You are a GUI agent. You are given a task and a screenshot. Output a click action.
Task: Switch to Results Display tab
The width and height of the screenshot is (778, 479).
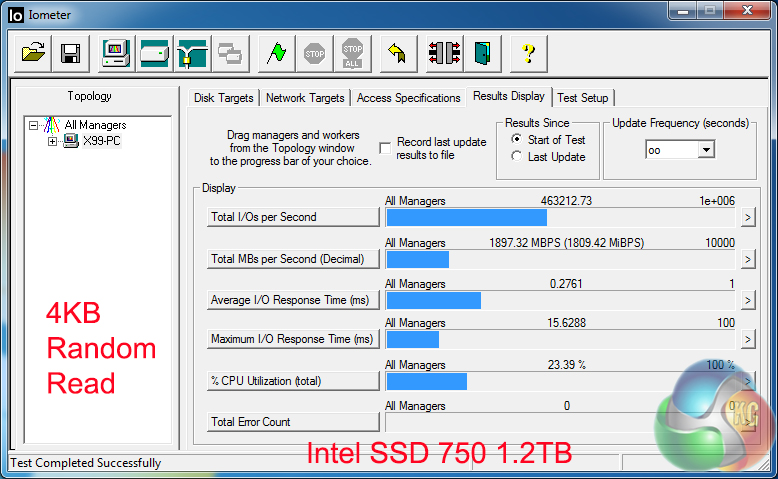tap(509, 96)
